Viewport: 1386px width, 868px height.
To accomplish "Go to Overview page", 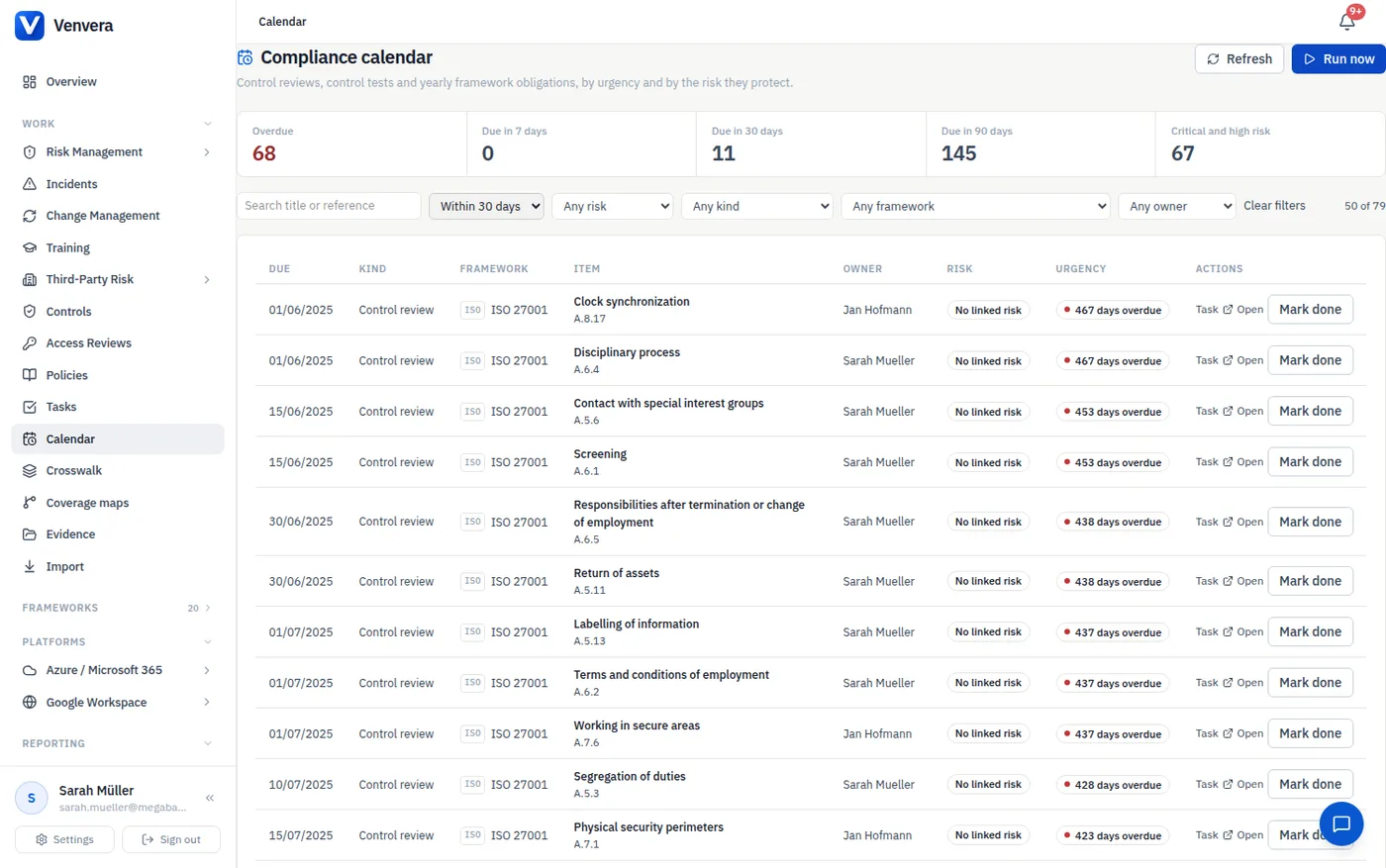I will point(118,82).
